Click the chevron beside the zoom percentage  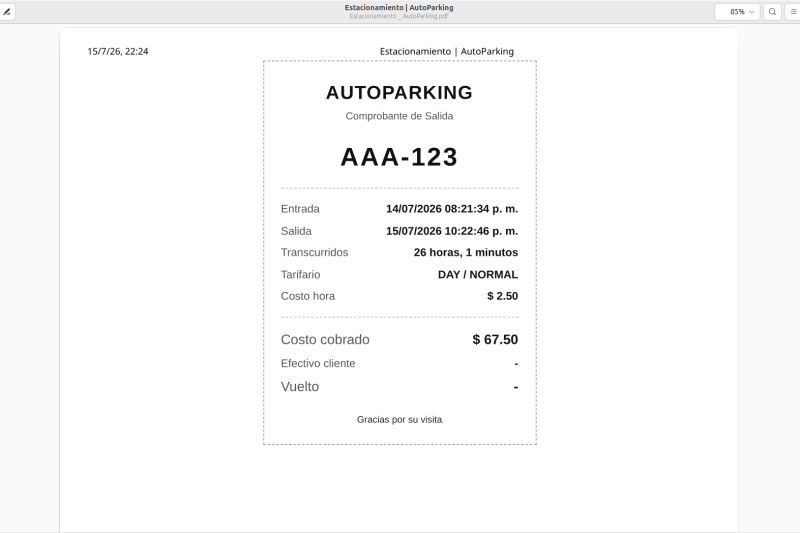coord(752,12)
